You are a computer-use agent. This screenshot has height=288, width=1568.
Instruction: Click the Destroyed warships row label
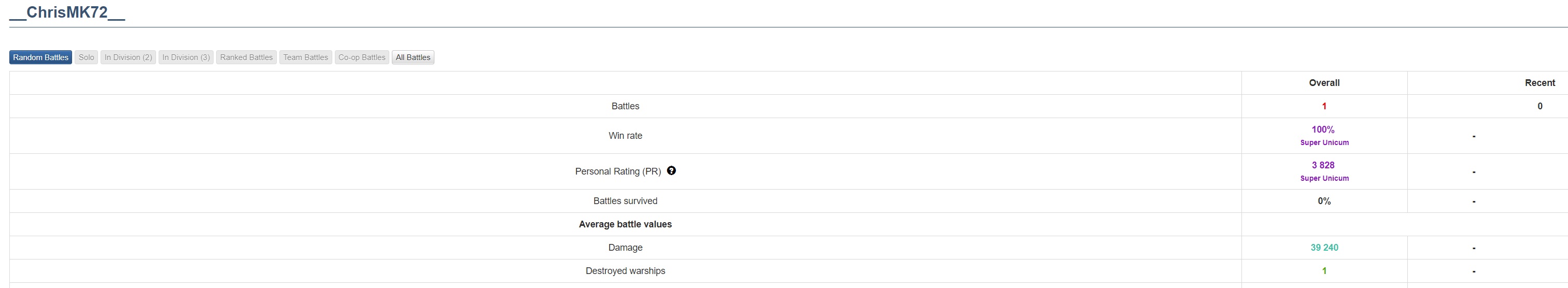(x=625, y=271)
